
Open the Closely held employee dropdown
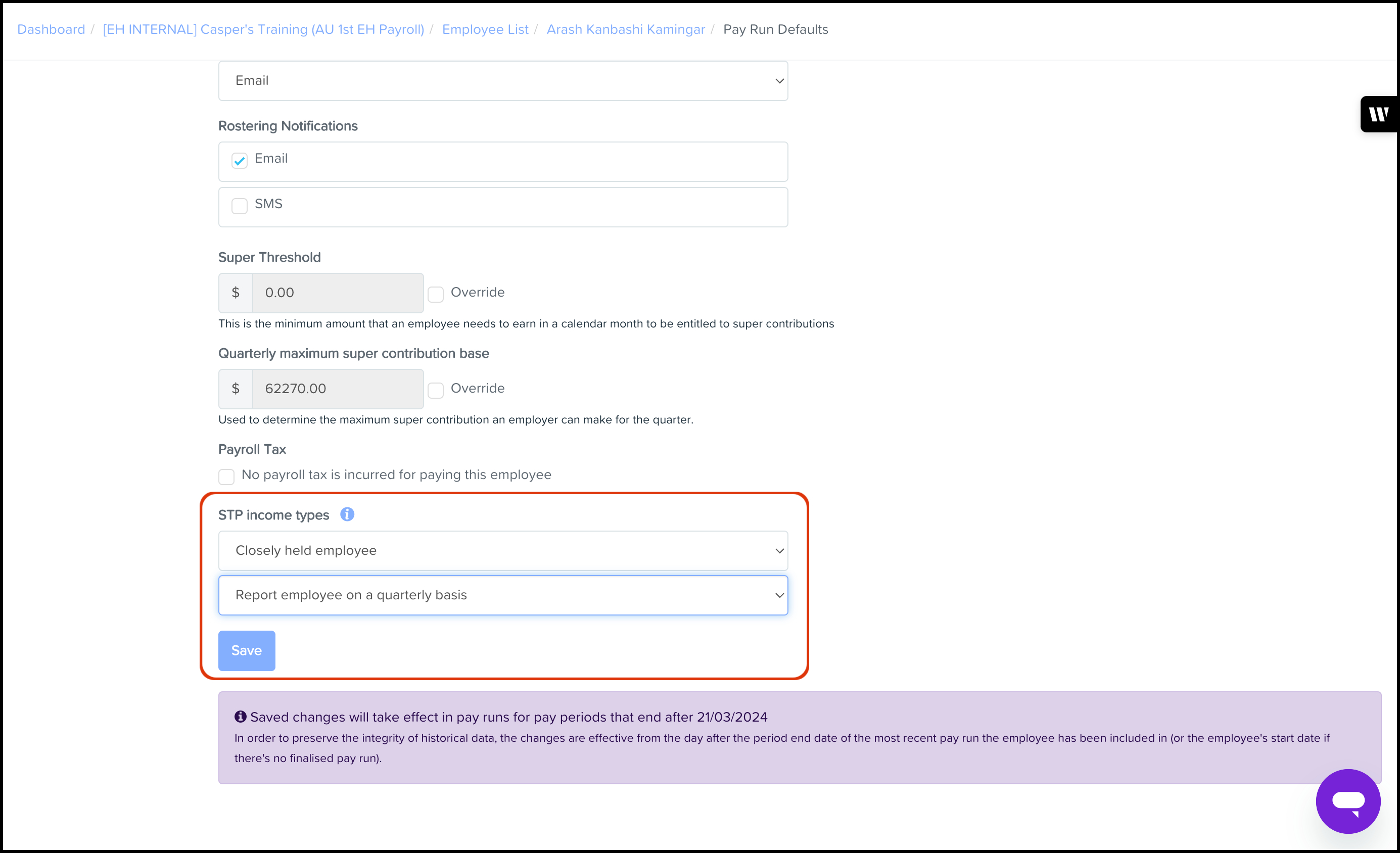click(x=503, y=551)
